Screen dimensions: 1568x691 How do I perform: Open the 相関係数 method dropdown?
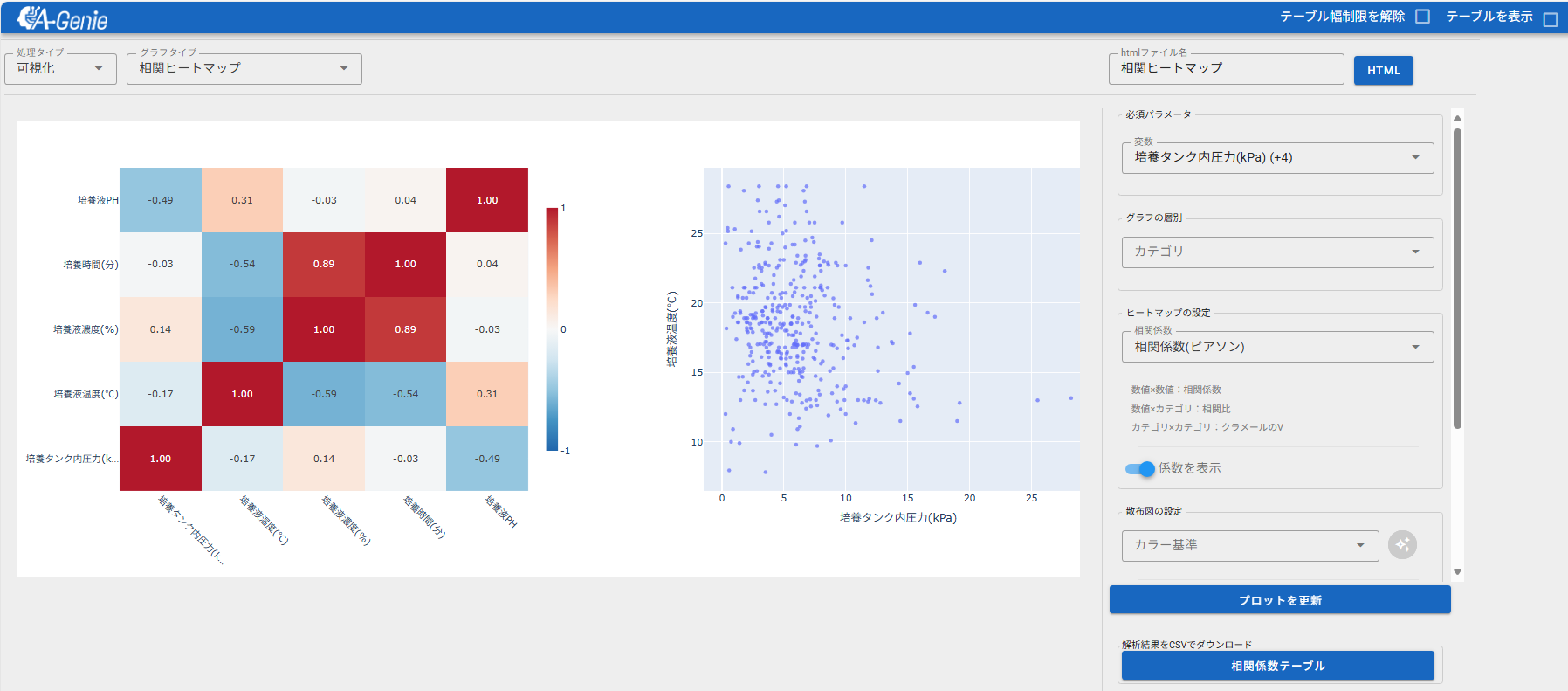point(1276,347)
